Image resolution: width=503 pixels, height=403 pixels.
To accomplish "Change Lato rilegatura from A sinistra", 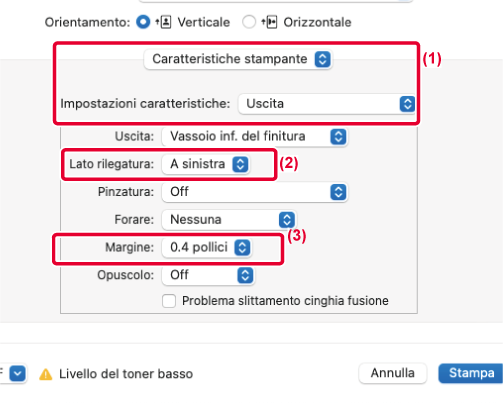I will tap(206, 164).
